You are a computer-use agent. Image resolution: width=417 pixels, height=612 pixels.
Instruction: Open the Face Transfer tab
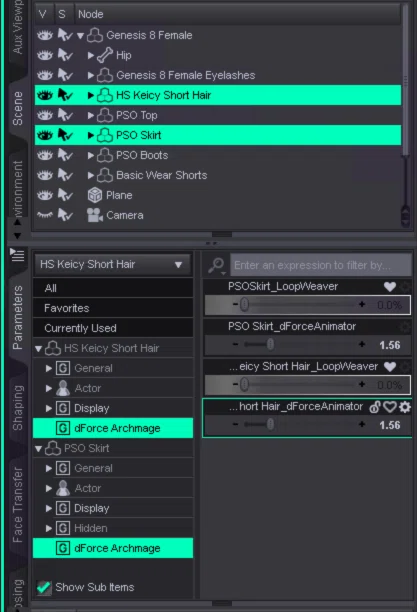18,505
